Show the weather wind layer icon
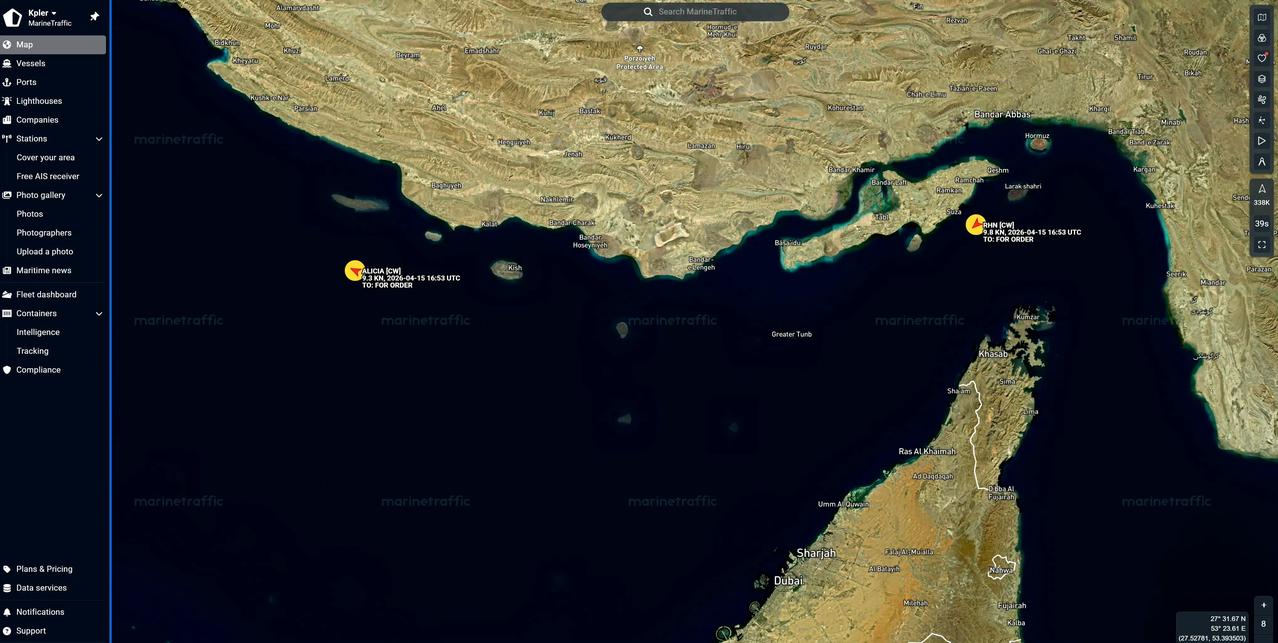The width and height of the screenshot is (1278, 643). pyautogui.click(x=1262, y=100)
